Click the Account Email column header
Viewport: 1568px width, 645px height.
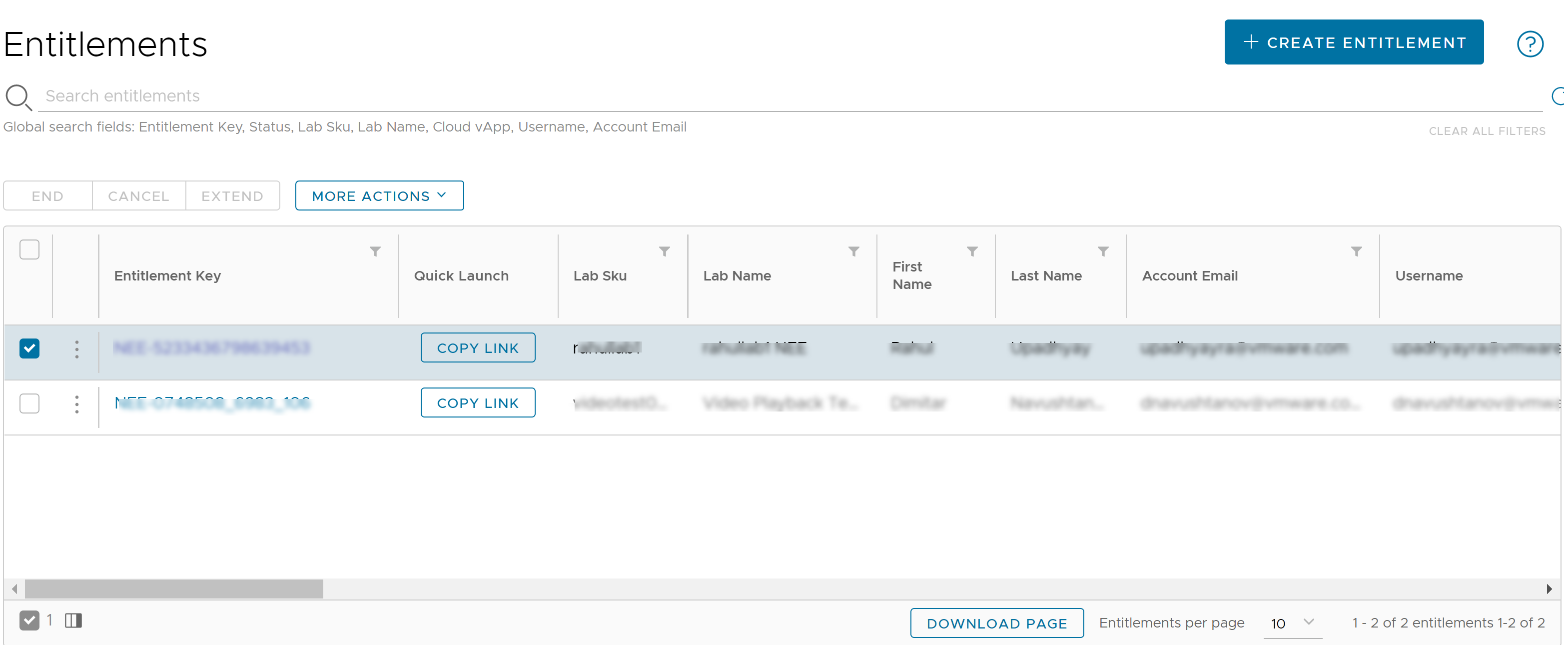(x=1189, y=276)
